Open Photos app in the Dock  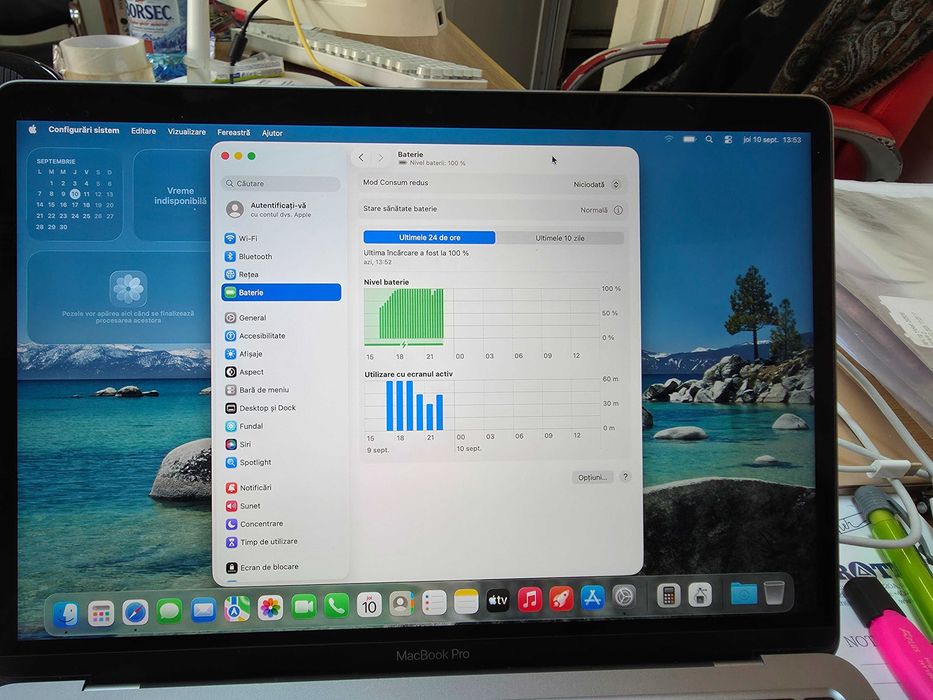[x=270, y=608]
